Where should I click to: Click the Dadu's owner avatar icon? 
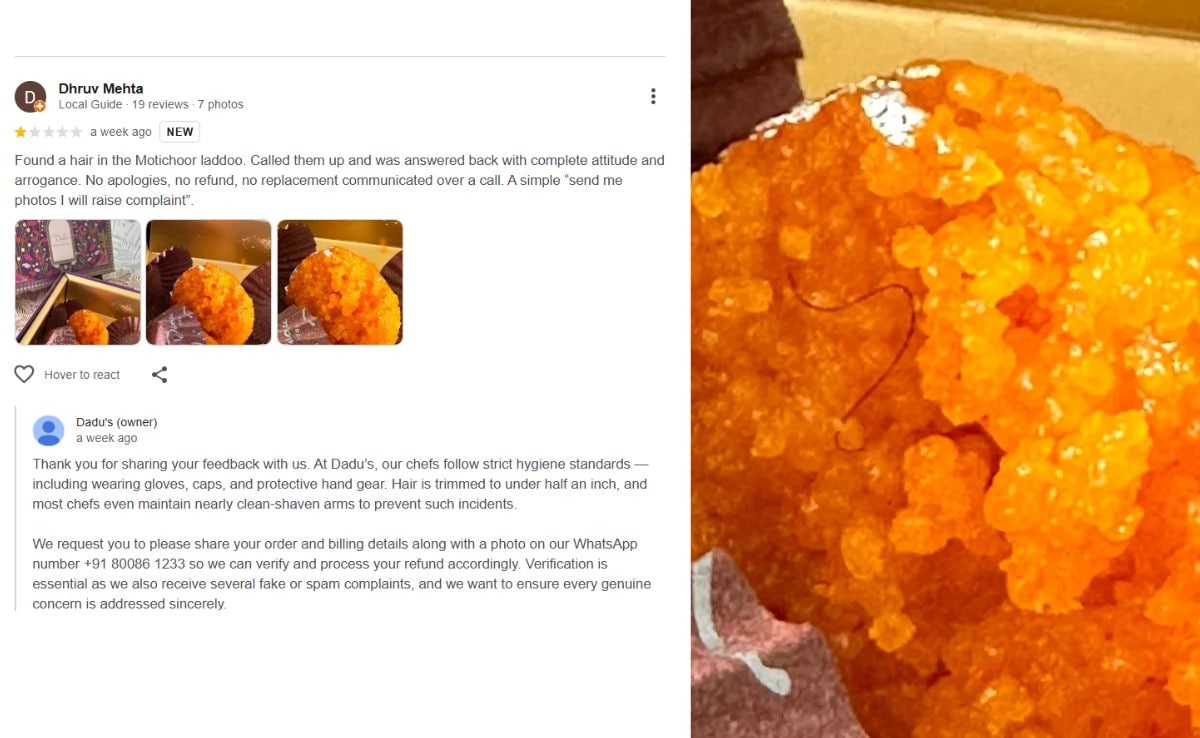point(49,430)
